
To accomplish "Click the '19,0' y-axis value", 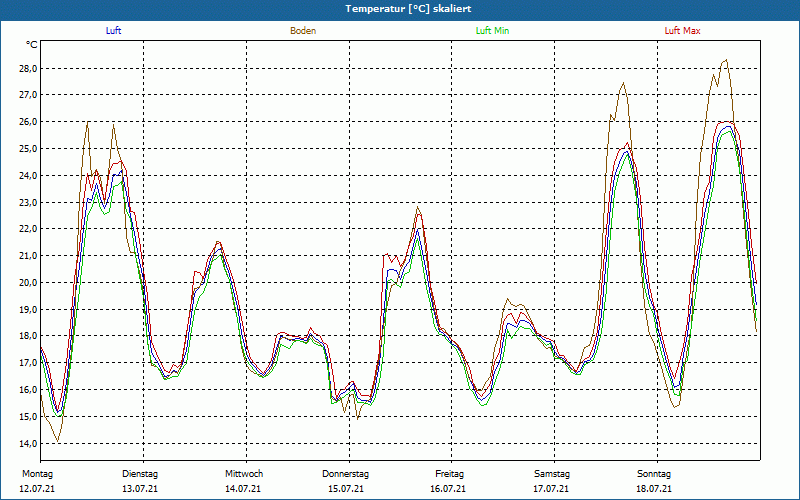I will [x=28, y=309].
